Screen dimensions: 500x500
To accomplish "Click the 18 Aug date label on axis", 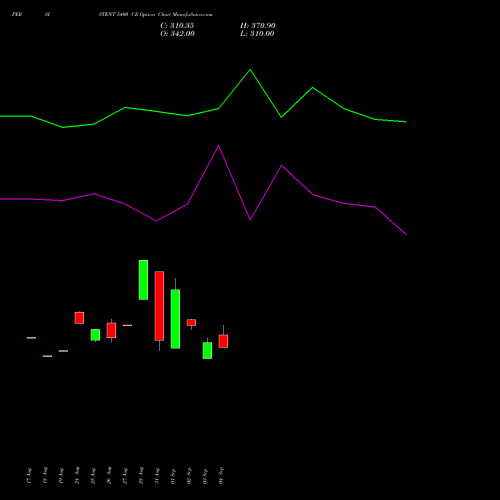I will 45,476.
